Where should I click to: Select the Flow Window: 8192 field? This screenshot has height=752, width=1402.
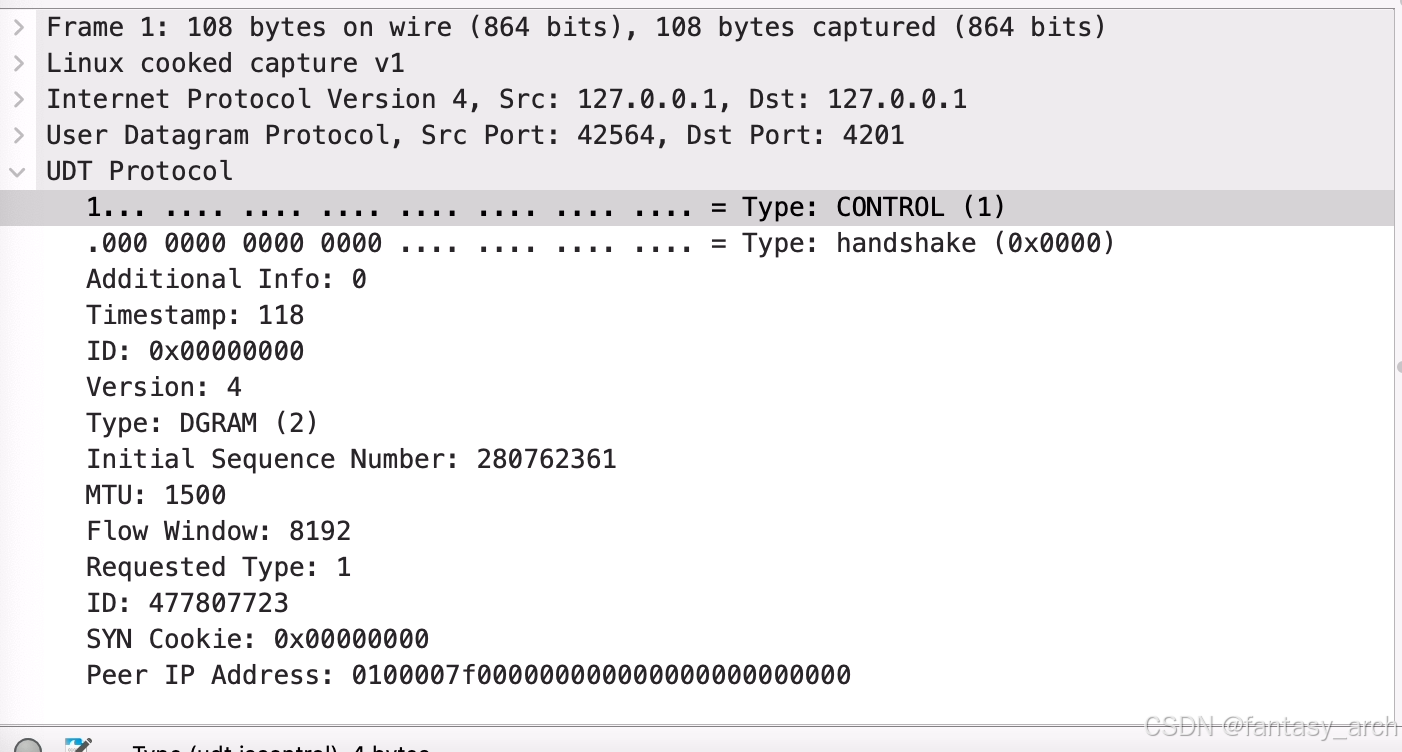218,531
